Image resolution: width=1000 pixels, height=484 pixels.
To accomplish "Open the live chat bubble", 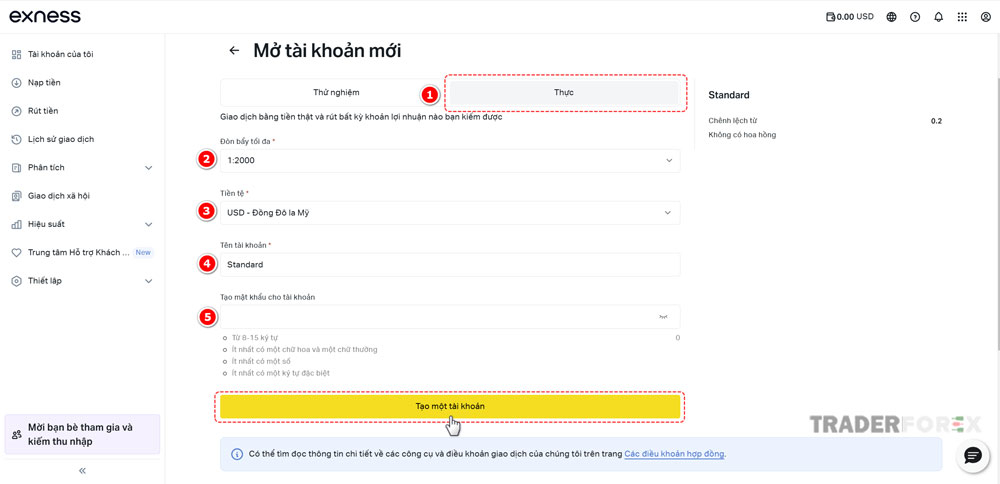I will coord(973,455).
